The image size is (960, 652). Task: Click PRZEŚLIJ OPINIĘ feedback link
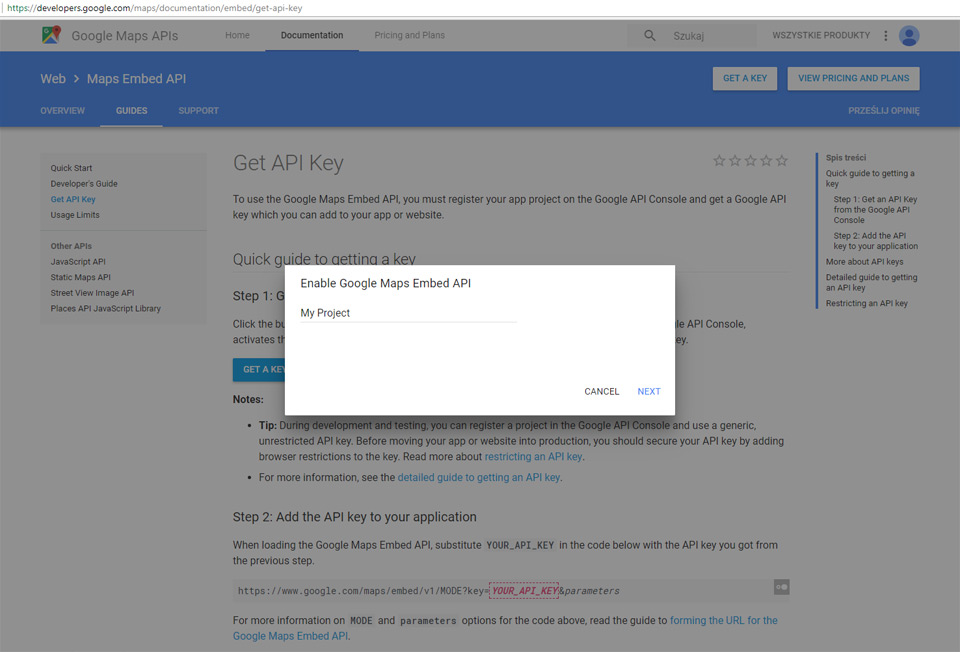pos(883,111)
